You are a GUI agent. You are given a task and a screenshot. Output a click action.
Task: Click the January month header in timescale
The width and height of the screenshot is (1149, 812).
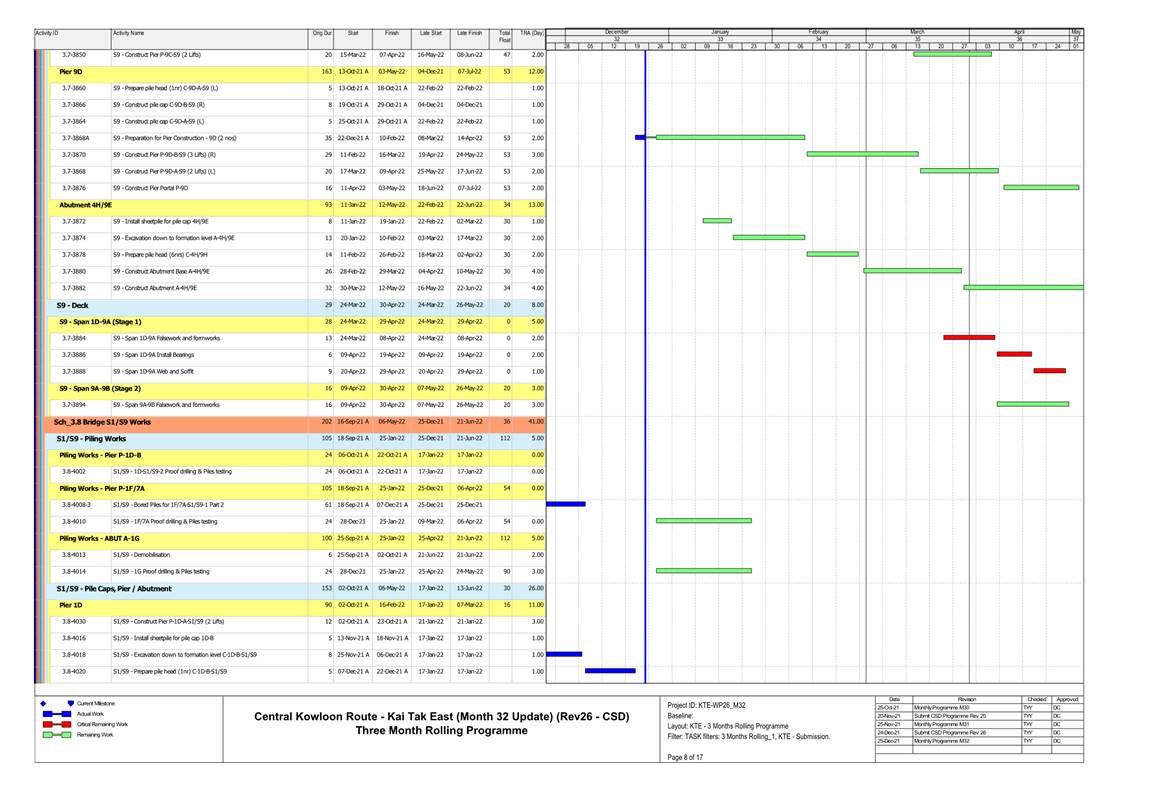coord(720,31)
